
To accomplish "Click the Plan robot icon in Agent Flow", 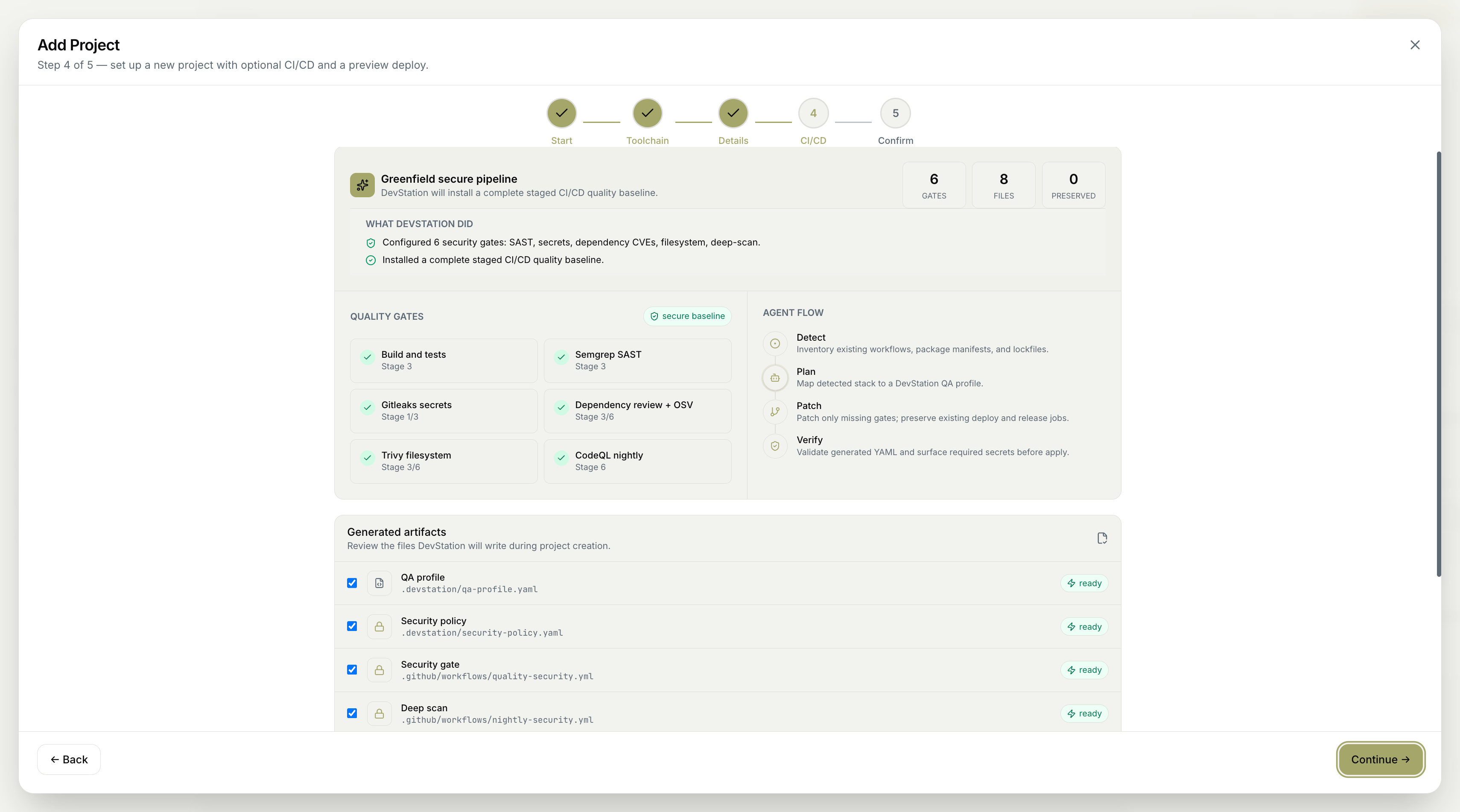I will 775,377.
